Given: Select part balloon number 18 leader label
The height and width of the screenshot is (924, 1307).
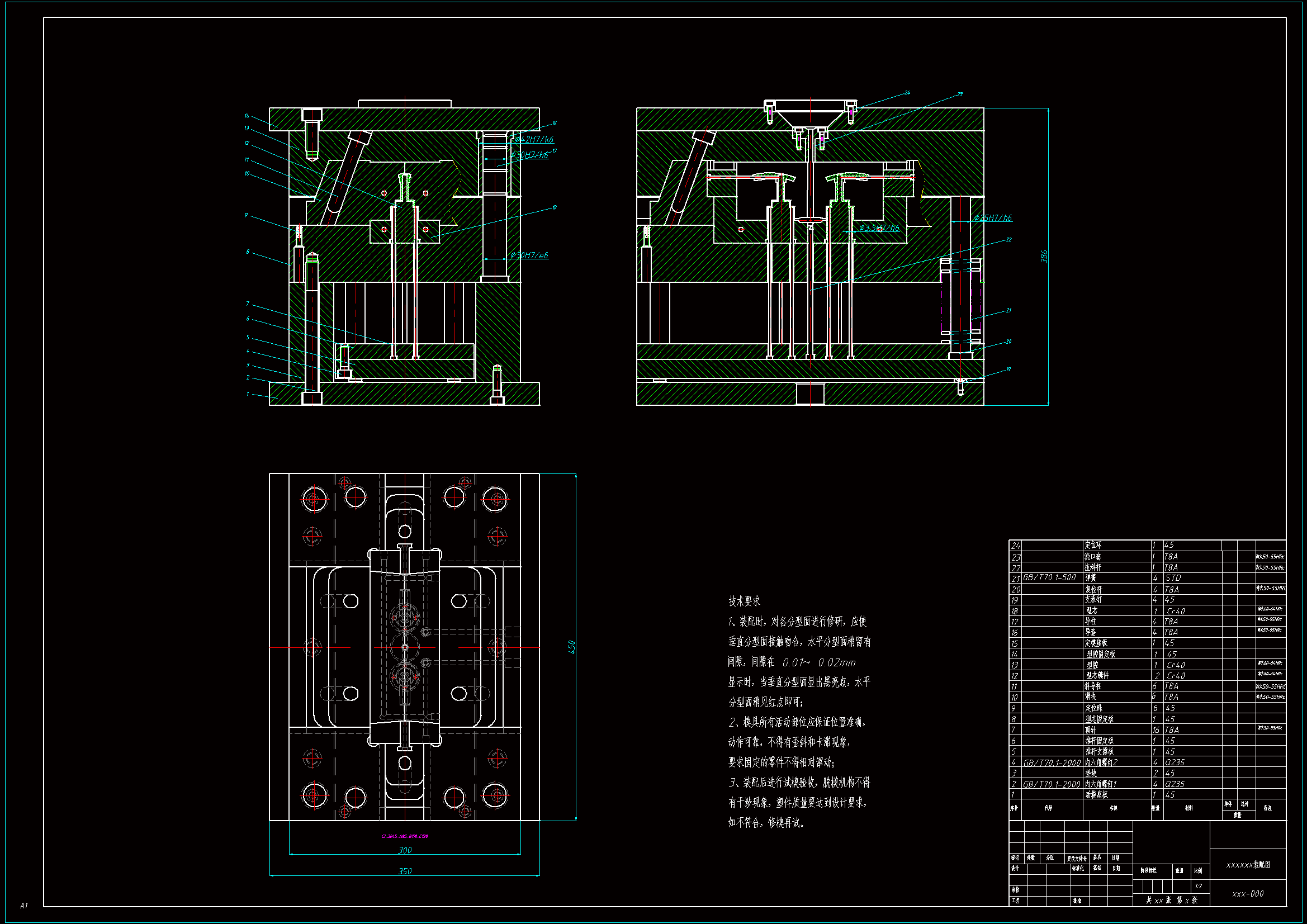Looking at the screenshot, I should pyautogui.click(x=555, y=208).
